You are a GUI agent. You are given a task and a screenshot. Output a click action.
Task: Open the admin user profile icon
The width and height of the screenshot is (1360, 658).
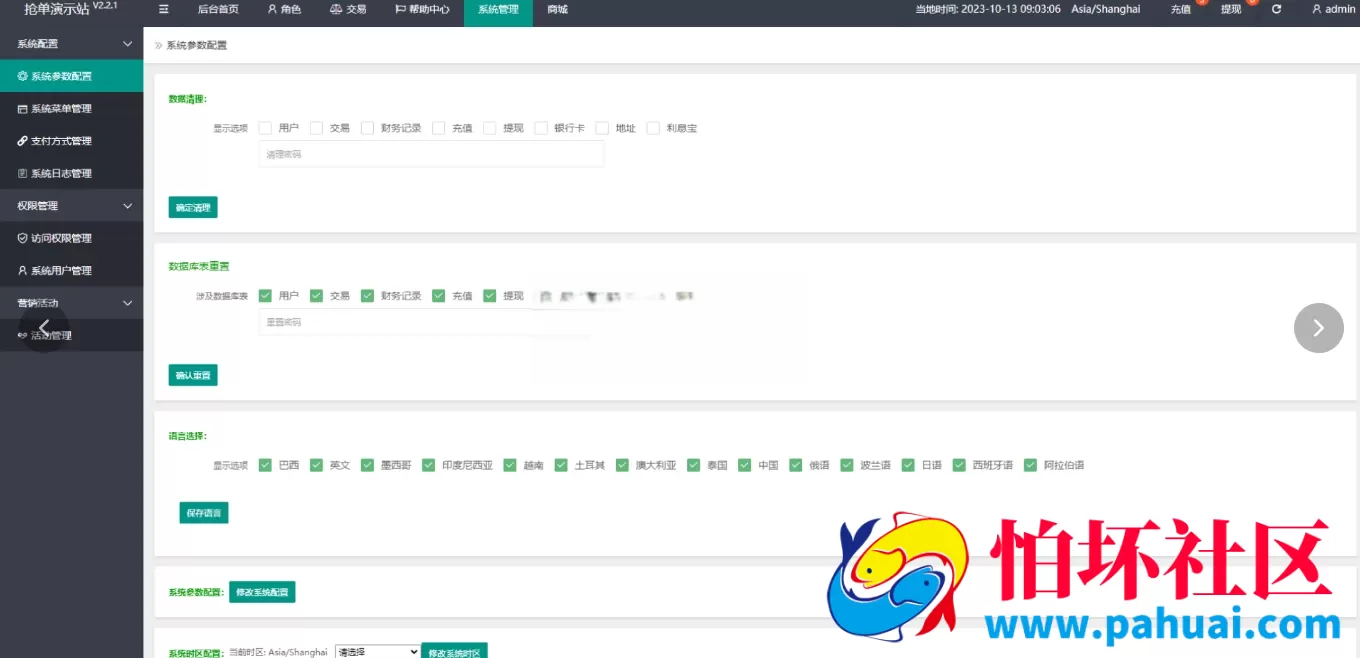(x=1317, y=9)
